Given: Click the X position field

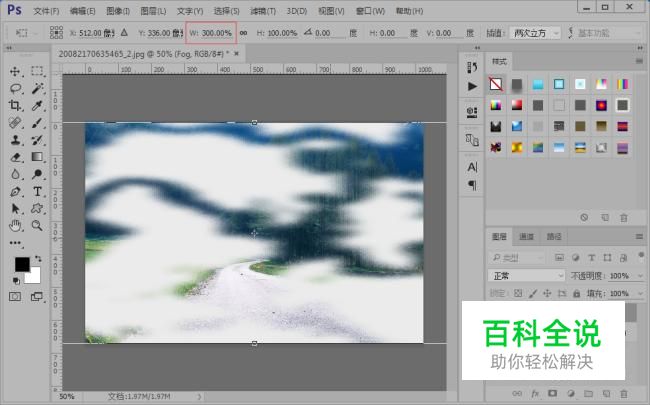Looking at the screenshot, I should coord(96,33).
